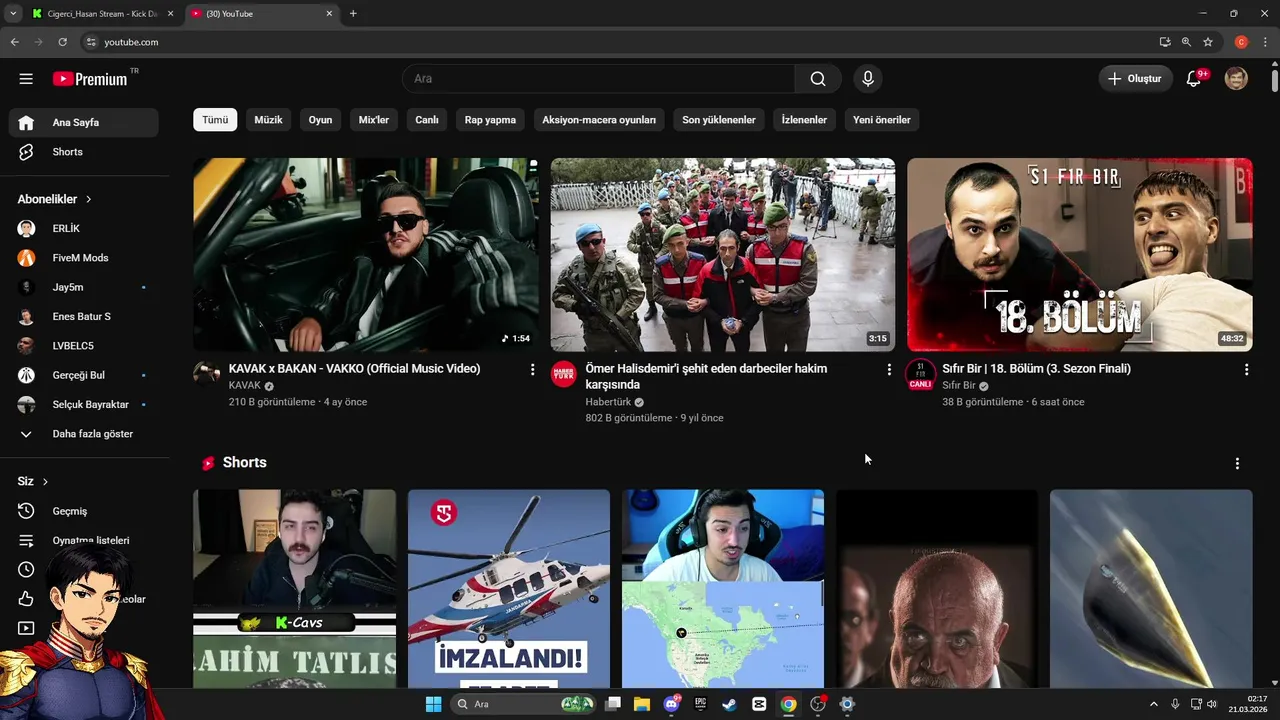Open the Shorts shelf three-dot menu

click(x=1237, y=464)
